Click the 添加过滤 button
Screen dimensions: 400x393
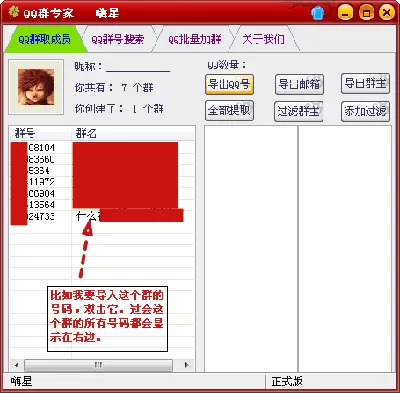click(x=366, y=111)
